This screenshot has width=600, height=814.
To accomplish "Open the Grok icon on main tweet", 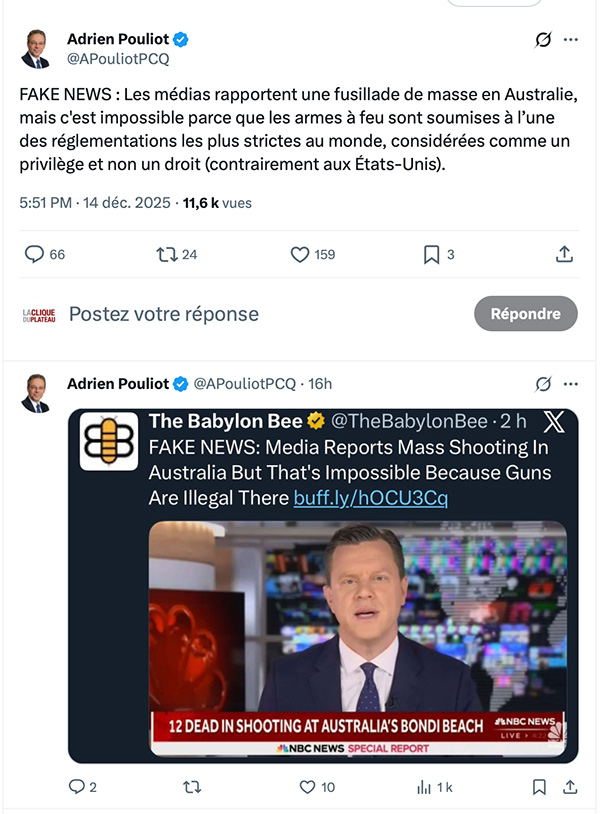I will (544, 40).
